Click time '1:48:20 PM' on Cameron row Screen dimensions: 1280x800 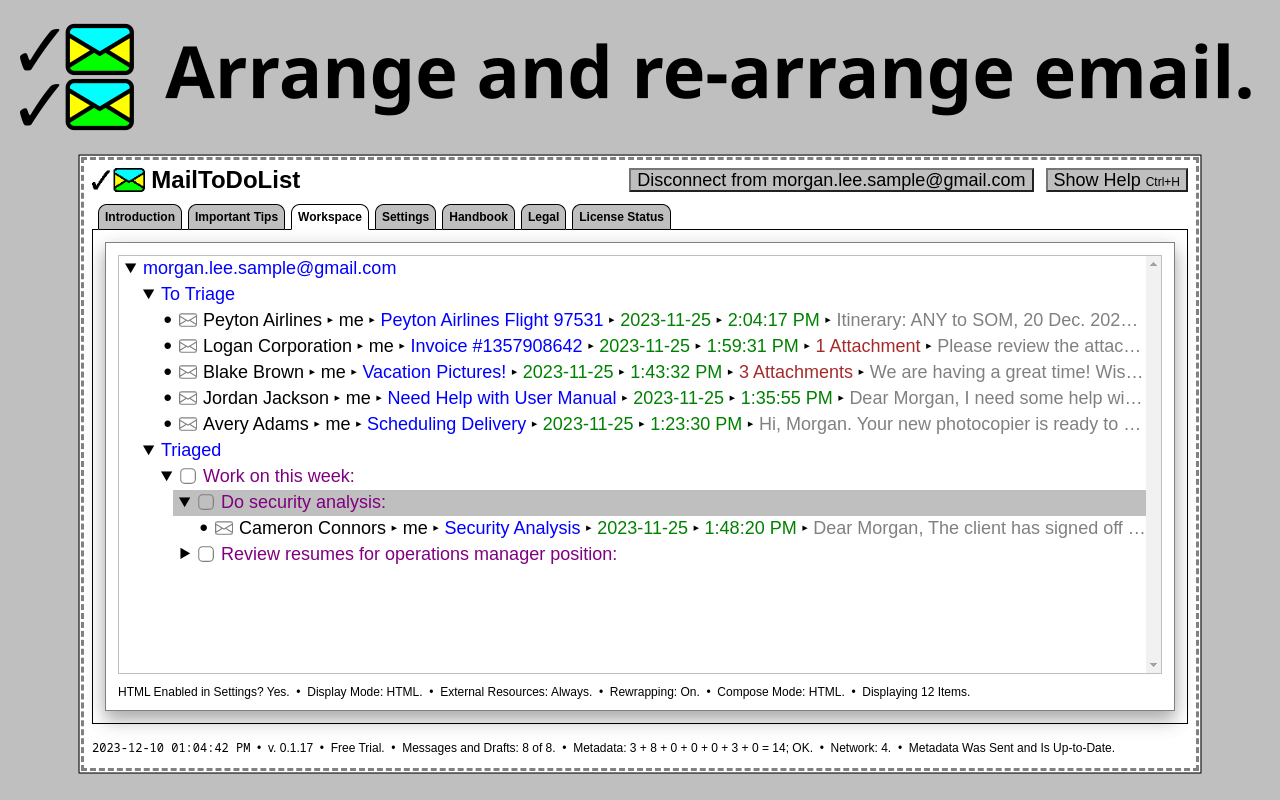[750, 528]
